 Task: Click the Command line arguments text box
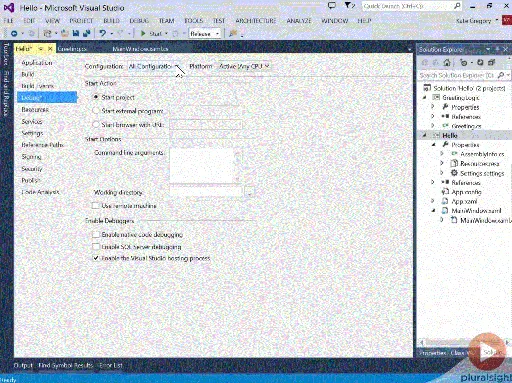pos(205,166)
